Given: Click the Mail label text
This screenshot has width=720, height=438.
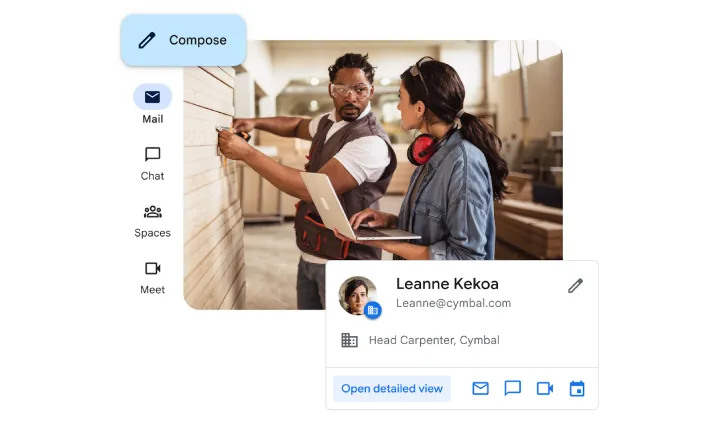Looking at the screenshot, I should tap(152, 119).
